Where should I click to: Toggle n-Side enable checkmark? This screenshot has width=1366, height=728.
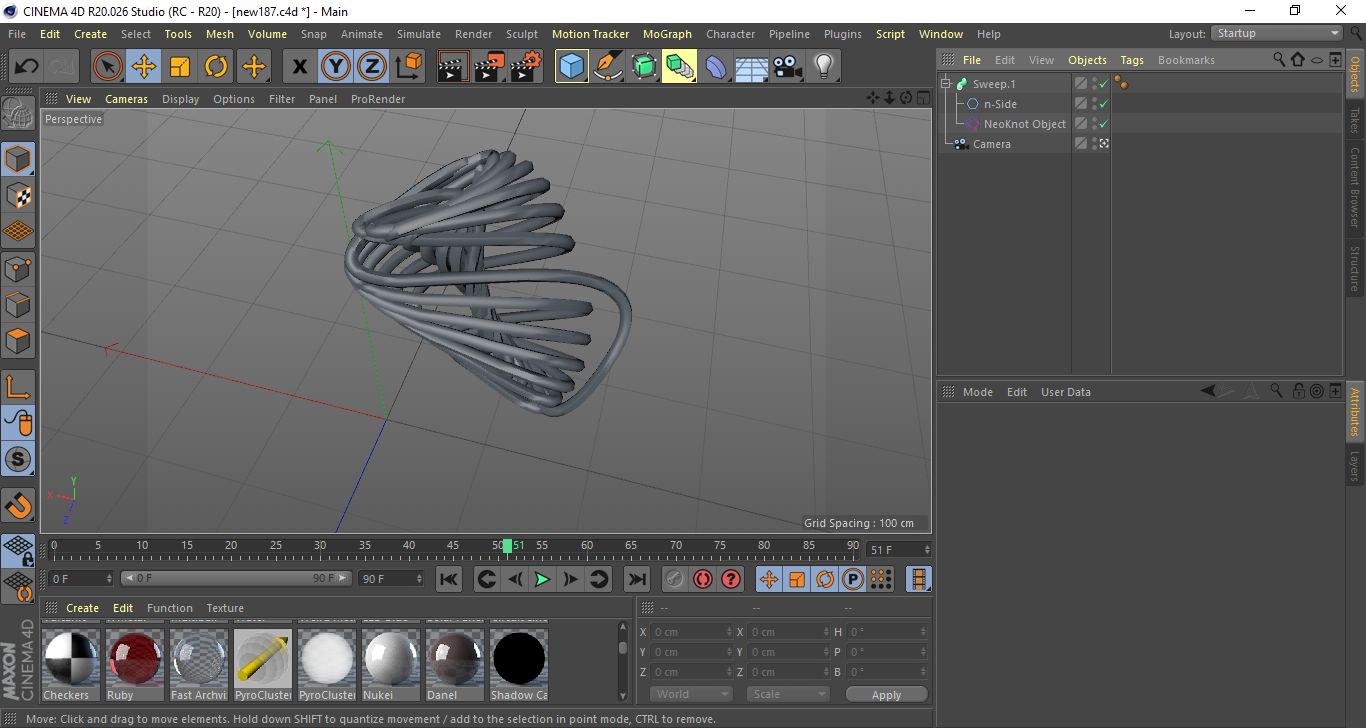tap(1103, 104)
